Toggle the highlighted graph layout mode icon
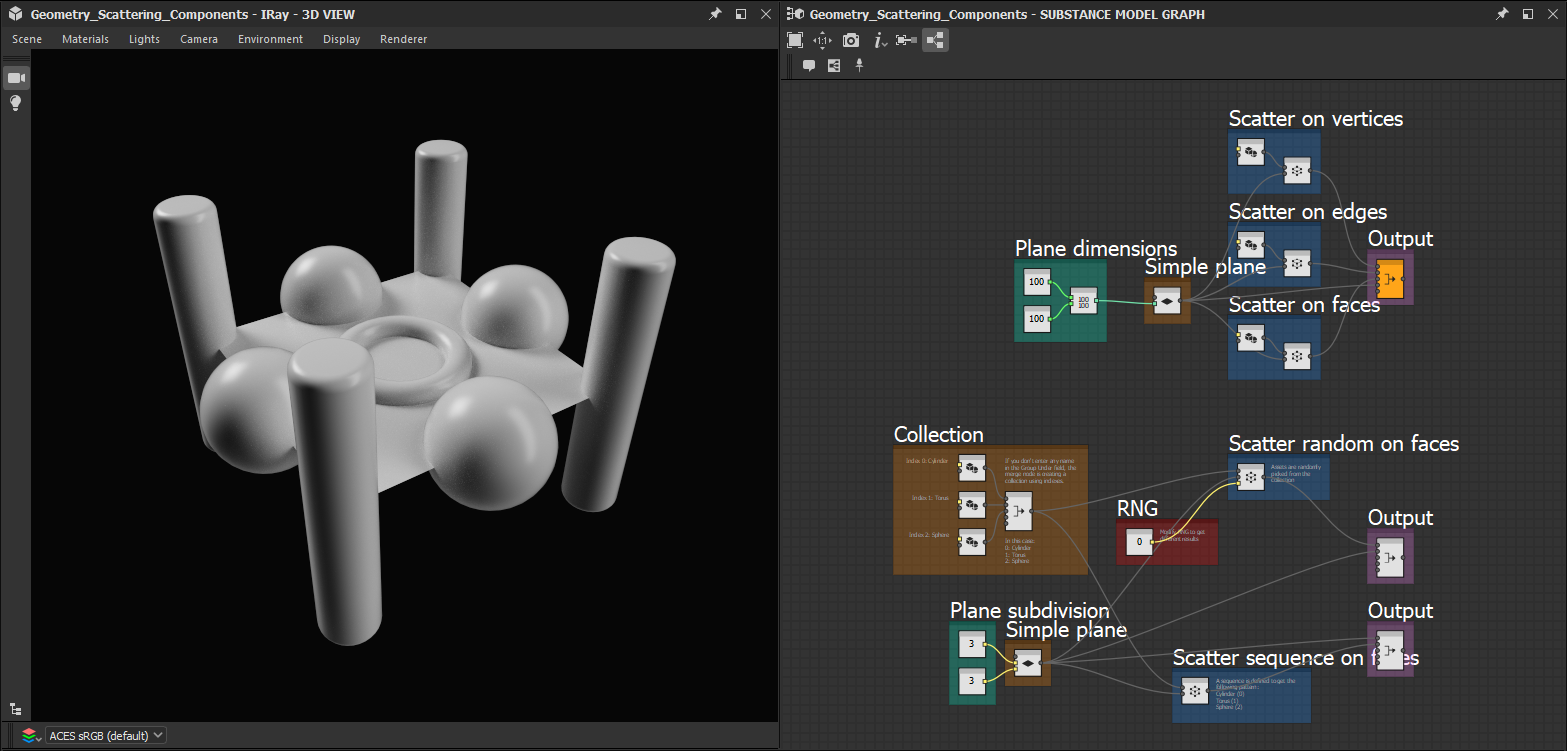Viewport: 1567px width, 751px height. point(935,40)
